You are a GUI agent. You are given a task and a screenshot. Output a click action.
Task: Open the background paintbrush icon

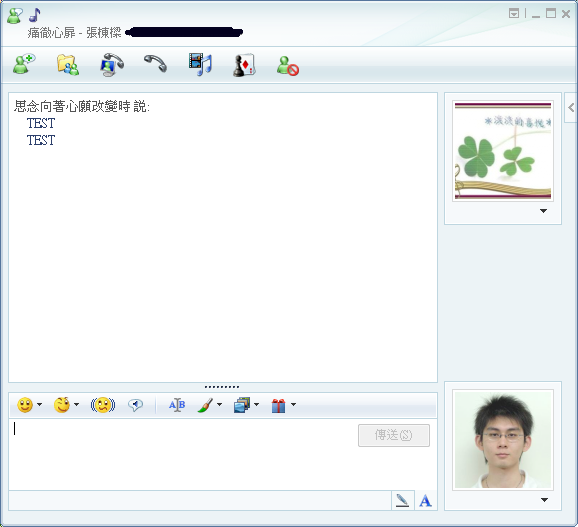[x=205, y=405]
